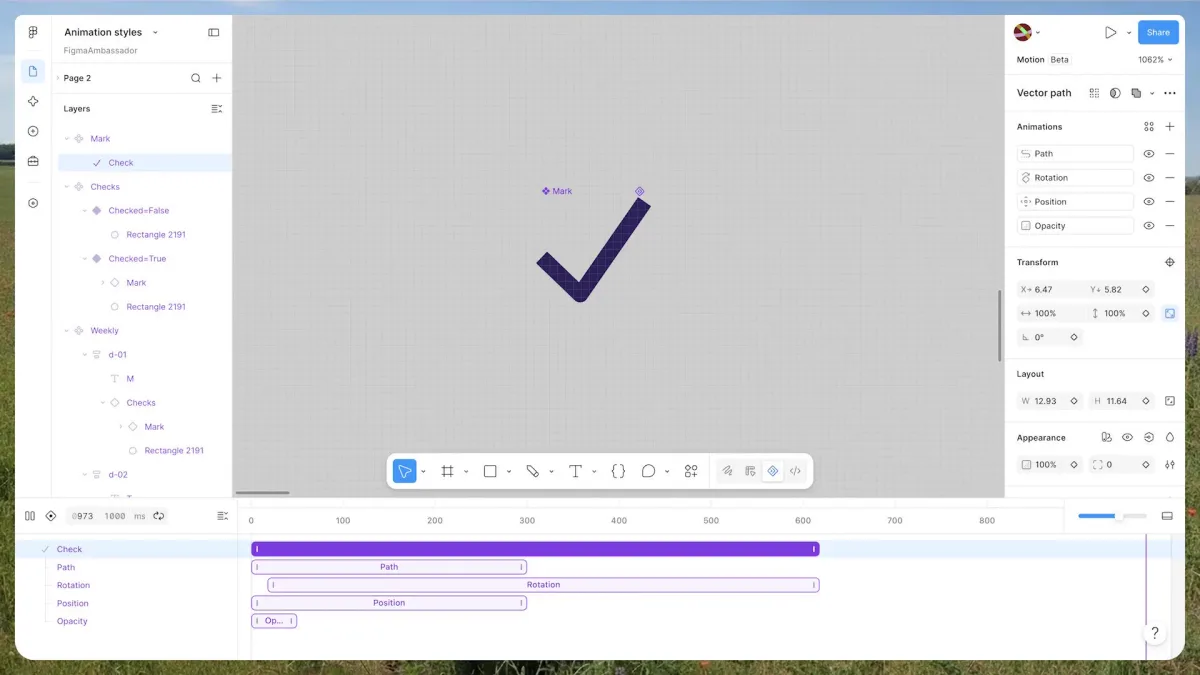Open the Actions tool in toolbar
The height and width of the screenshot is (675, 1200).
[691, 471]
